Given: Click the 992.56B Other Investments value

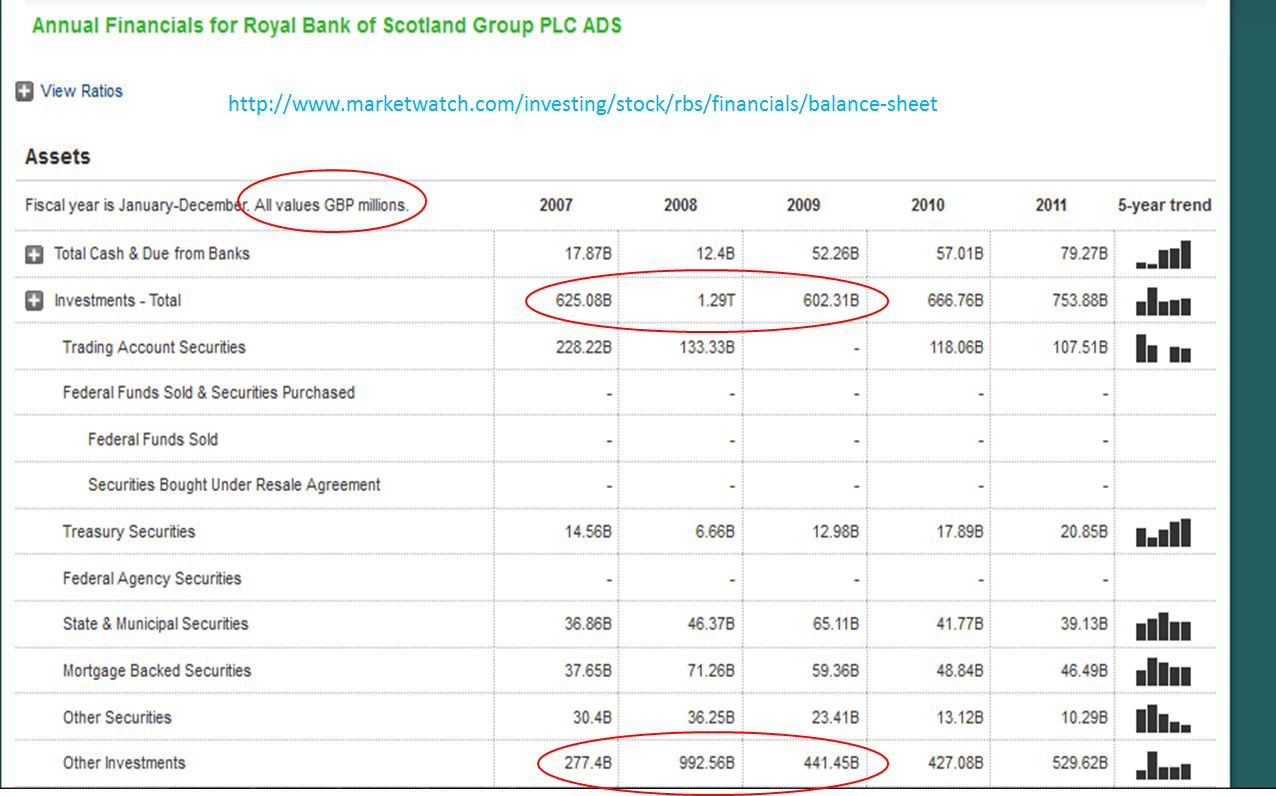Looking at the screenshot, I should click(x=705, y=764).
